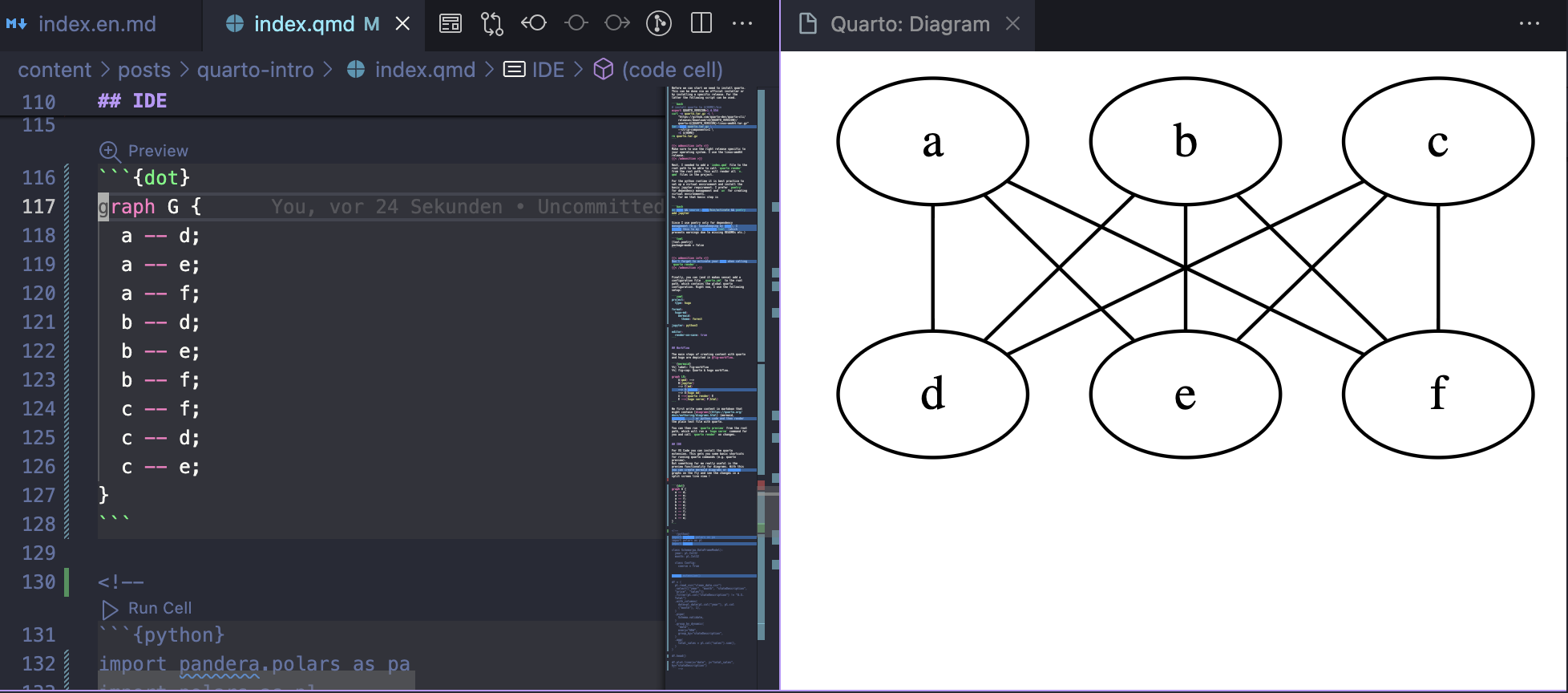Viewport: 1568px width, 693px height.
Task: Click the compare changes git icon
Action: coord(492,23)
